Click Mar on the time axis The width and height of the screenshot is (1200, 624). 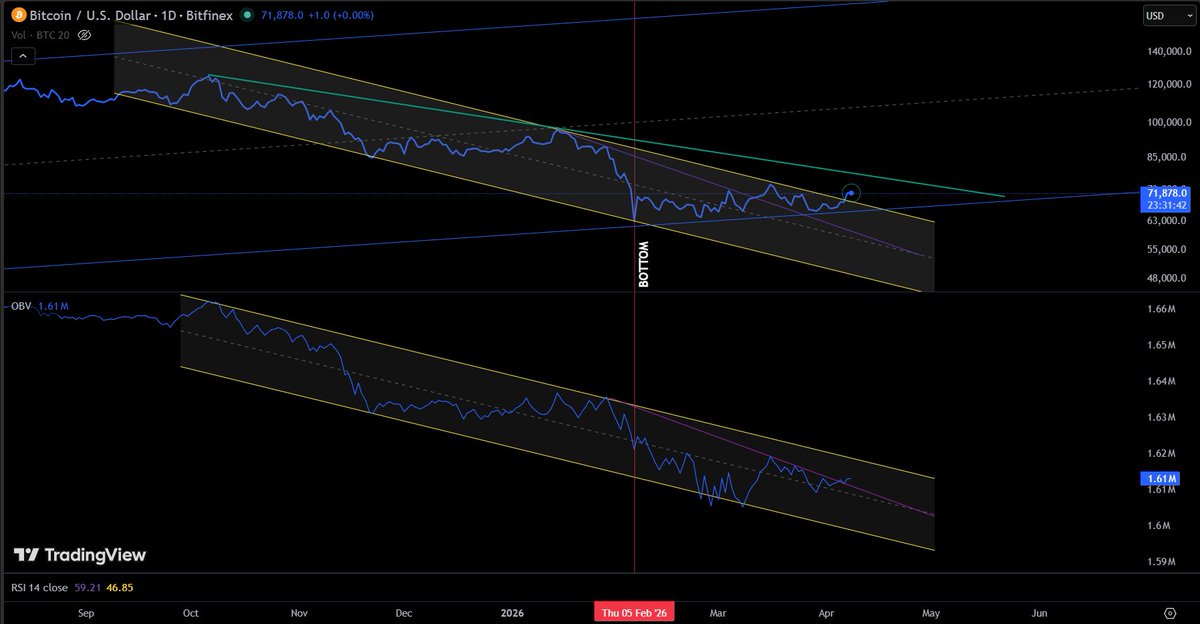[718, 612]
